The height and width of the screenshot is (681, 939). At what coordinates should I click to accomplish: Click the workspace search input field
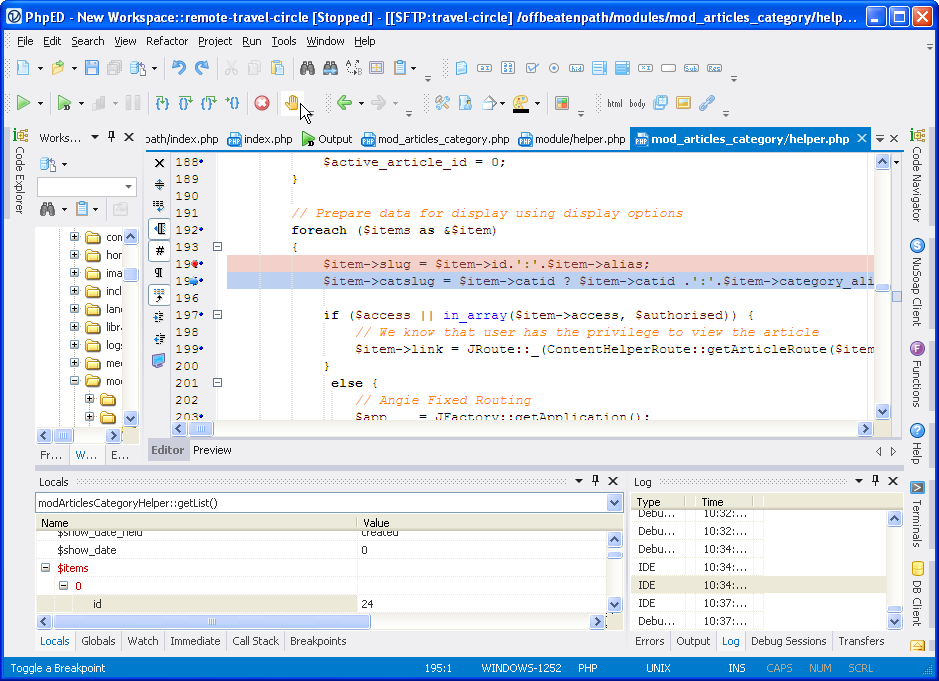pyautogui.click(x=80, y=187)
